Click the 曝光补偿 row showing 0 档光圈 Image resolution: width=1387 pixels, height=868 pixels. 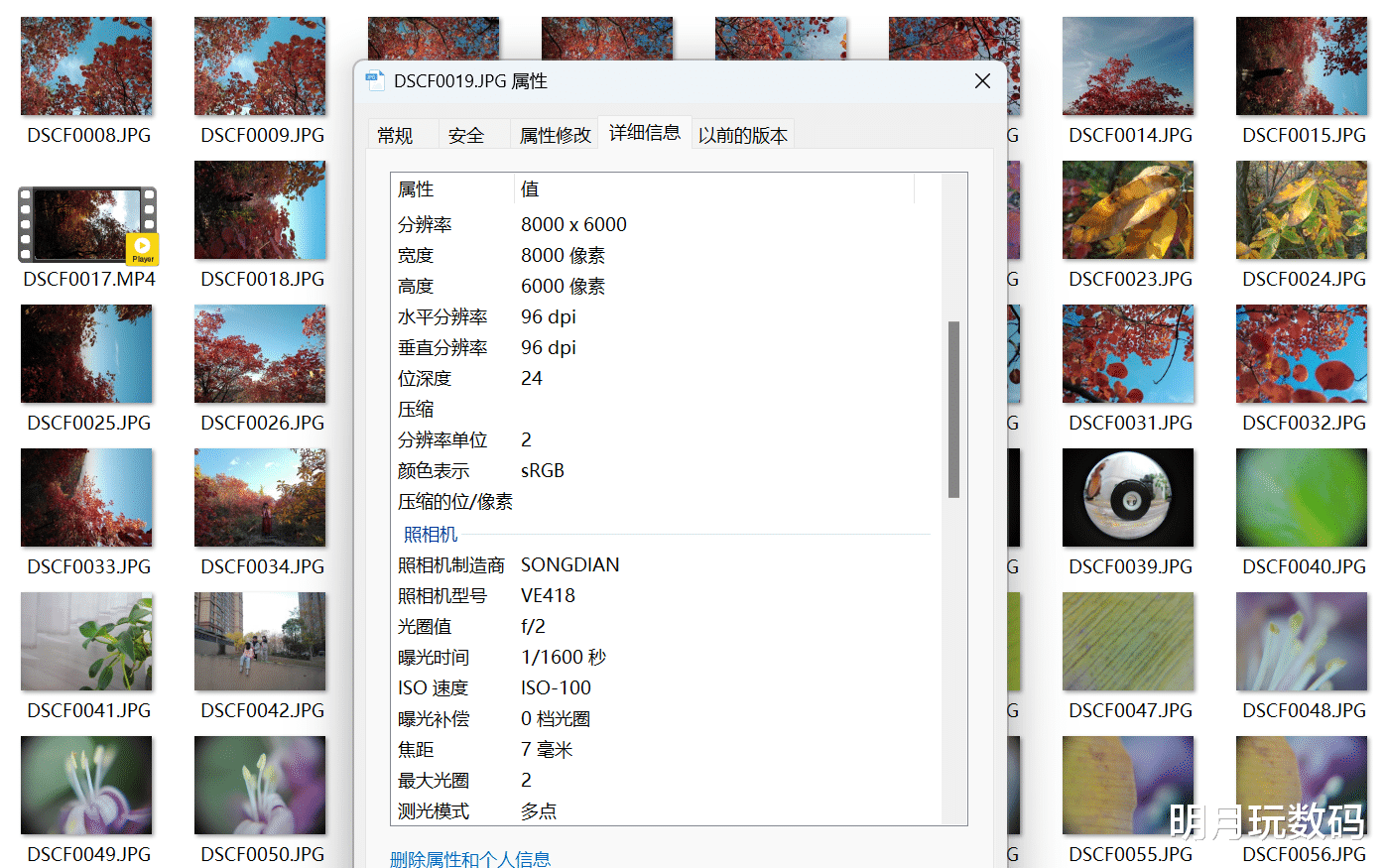(666, 719)
